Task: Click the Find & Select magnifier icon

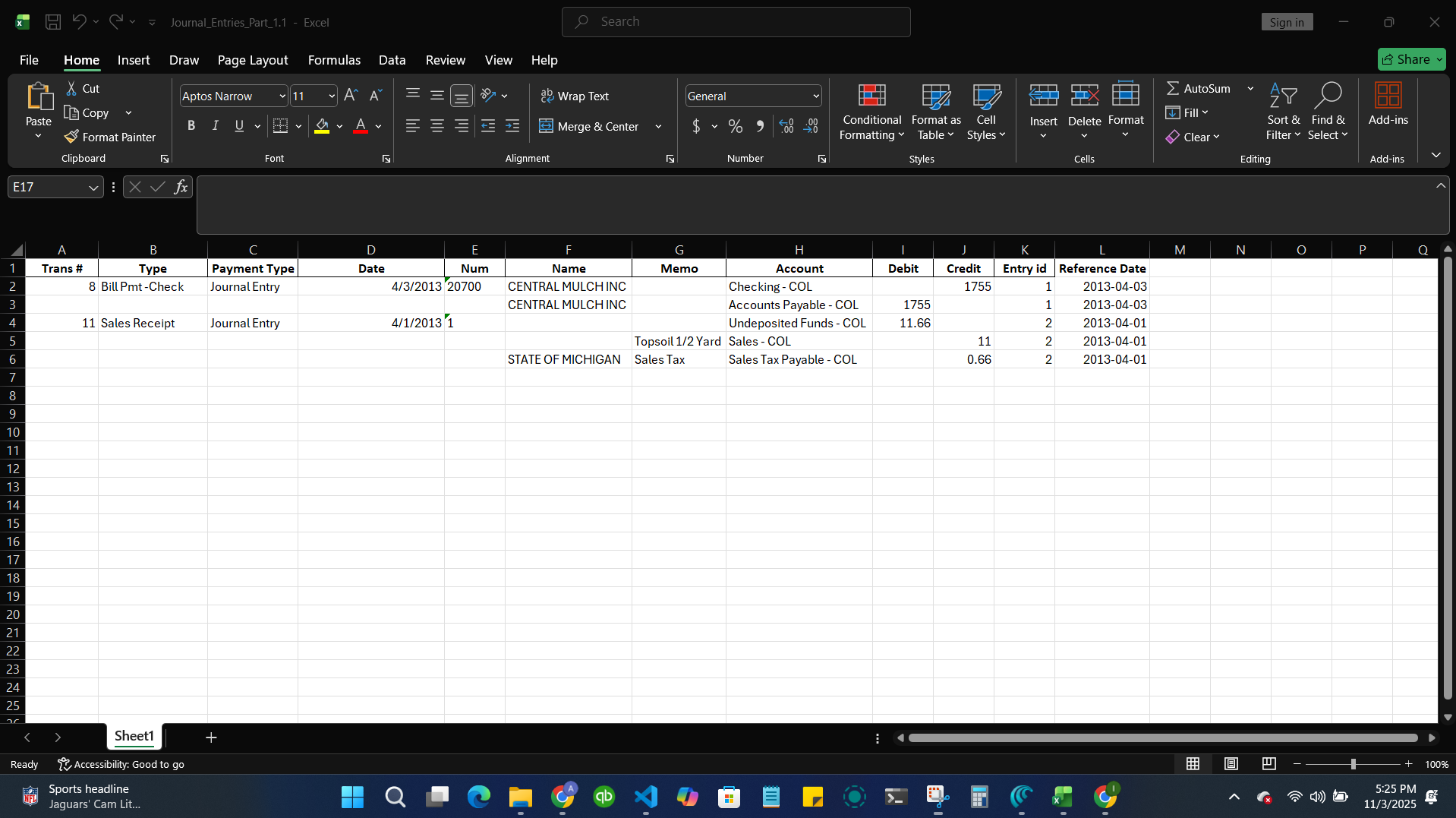Action: [1327, 96]
